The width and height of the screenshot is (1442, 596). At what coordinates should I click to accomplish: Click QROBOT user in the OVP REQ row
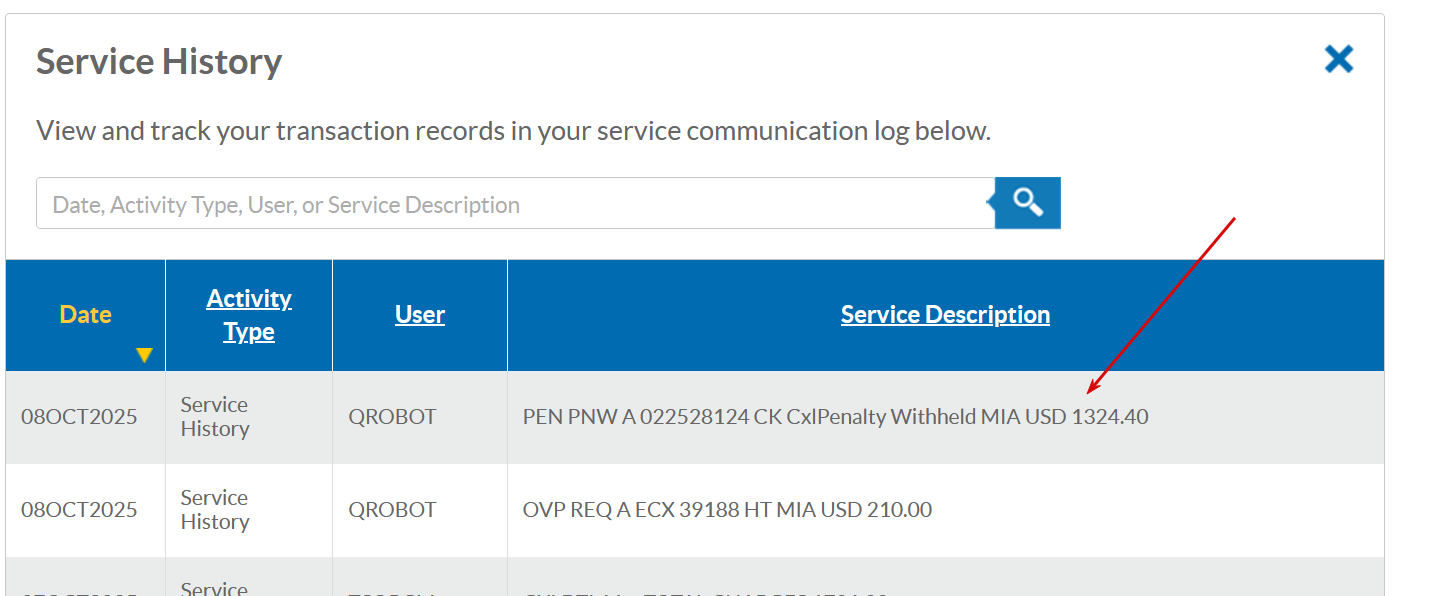click(x=392, y=510)
